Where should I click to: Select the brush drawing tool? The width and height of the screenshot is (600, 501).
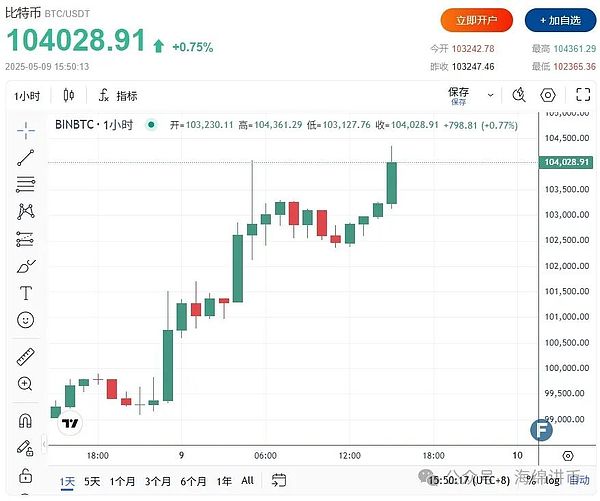tap(26, 266)
